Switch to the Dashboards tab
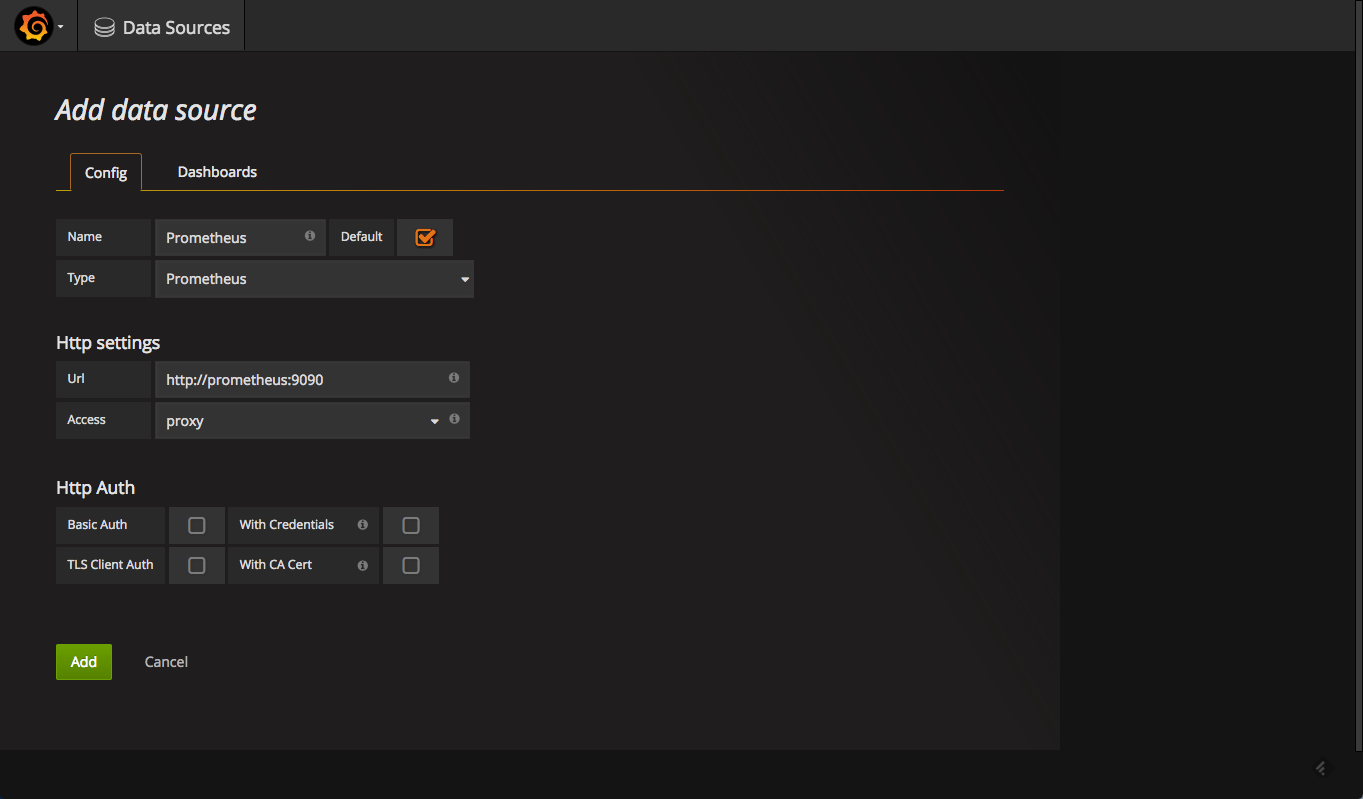This screenshot has height=799, width=1363. tap(217, 172)
